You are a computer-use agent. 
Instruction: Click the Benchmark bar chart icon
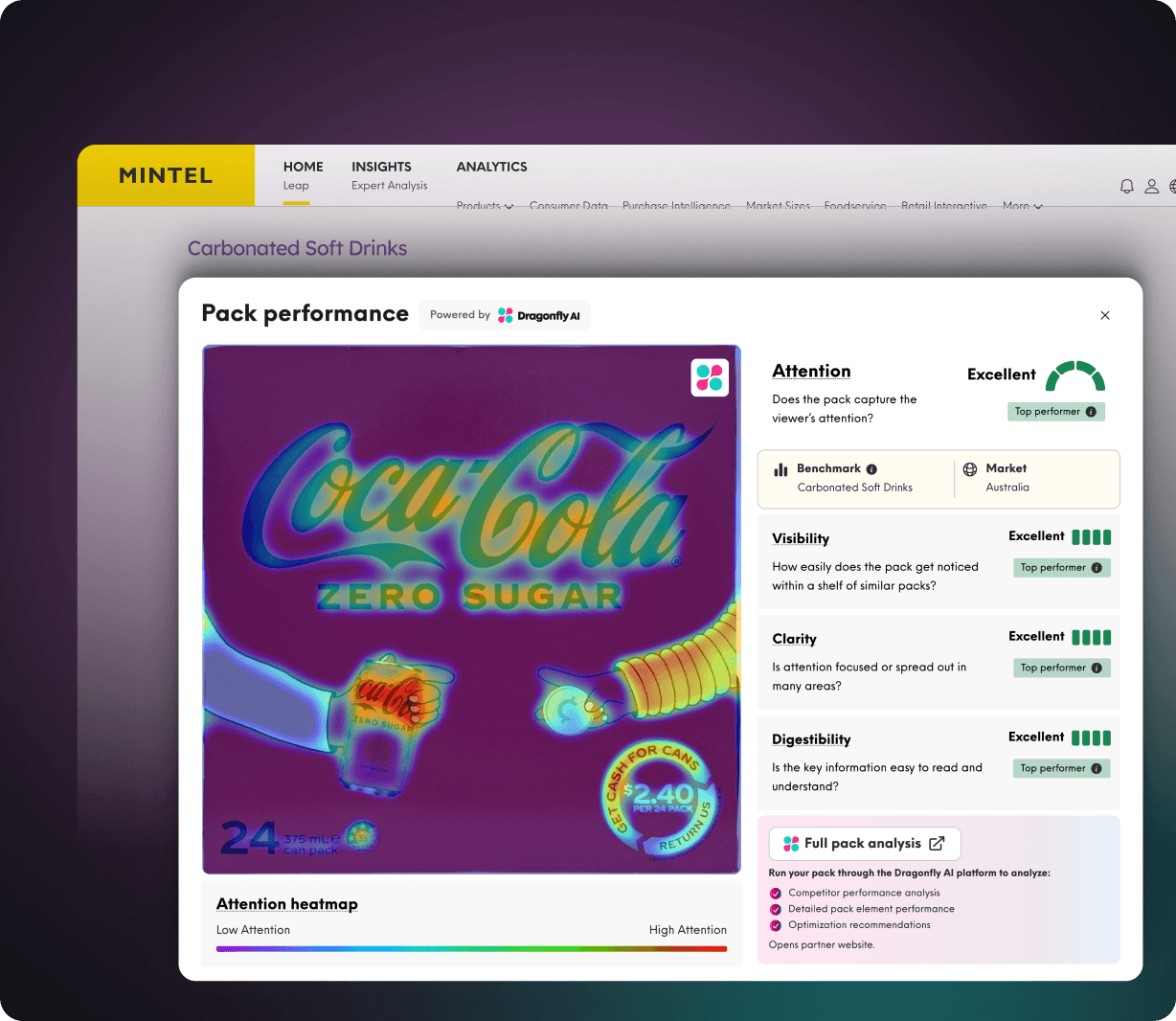pyautogui.click(x=781, y=469)
